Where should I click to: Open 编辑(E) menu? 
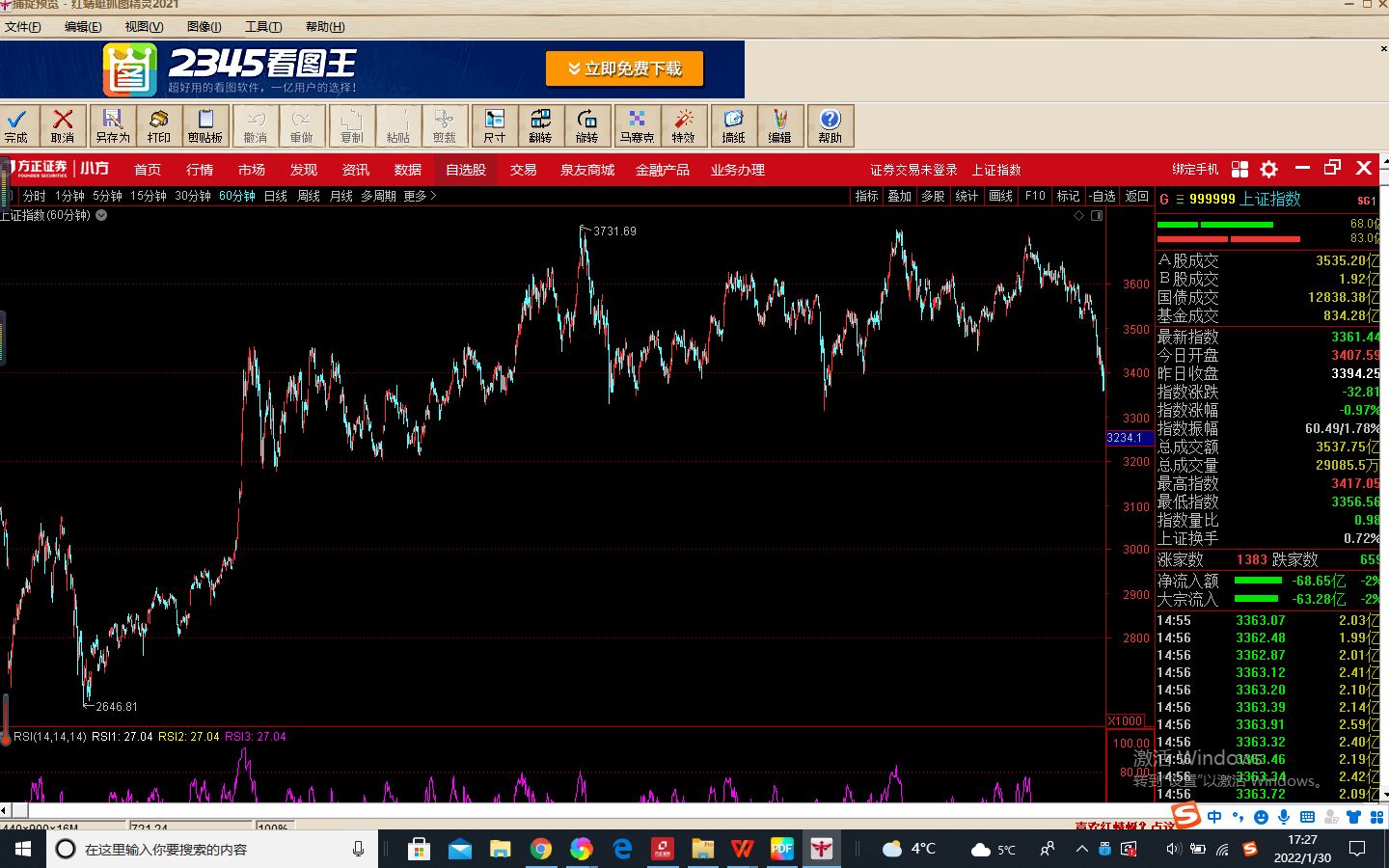pyautogui.click(x=83, y=27)
